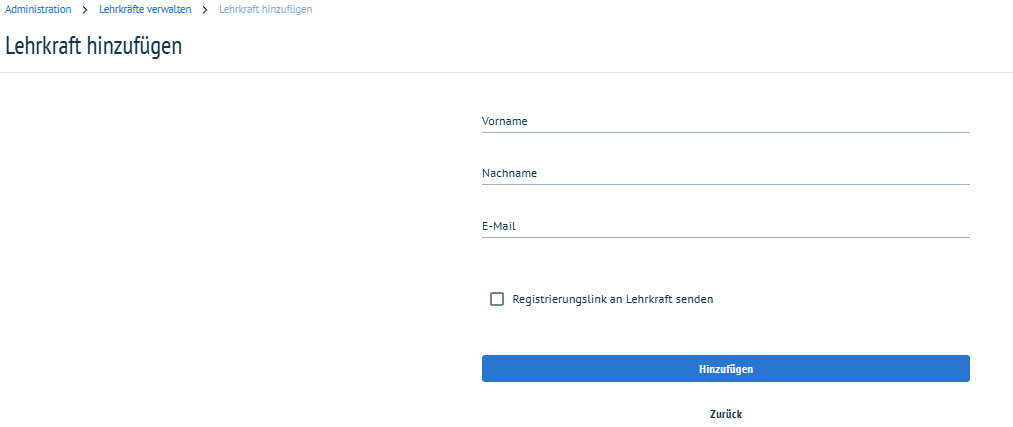
Task: Click the underline beneath the E-Mail field
Action: [726, 237]
